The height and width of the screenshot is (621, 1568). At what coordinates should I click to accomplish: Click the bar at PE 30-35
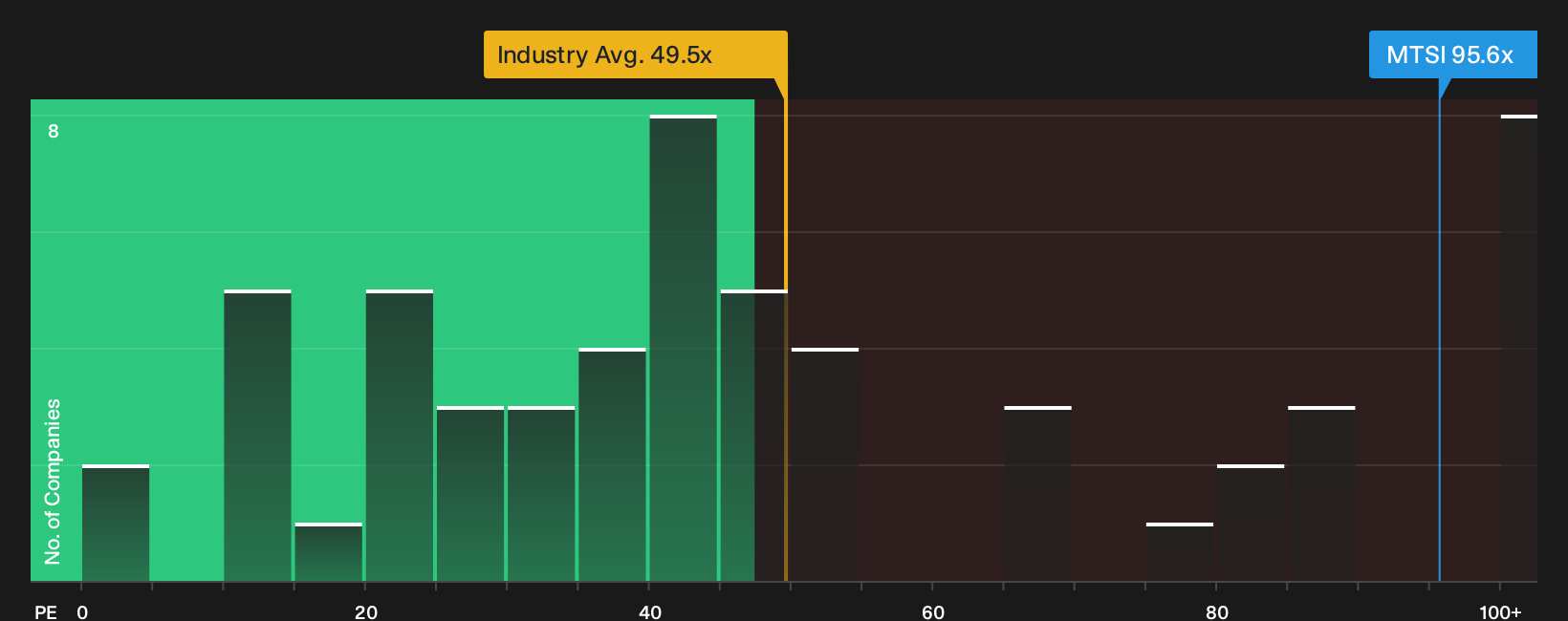click(541, 494)
